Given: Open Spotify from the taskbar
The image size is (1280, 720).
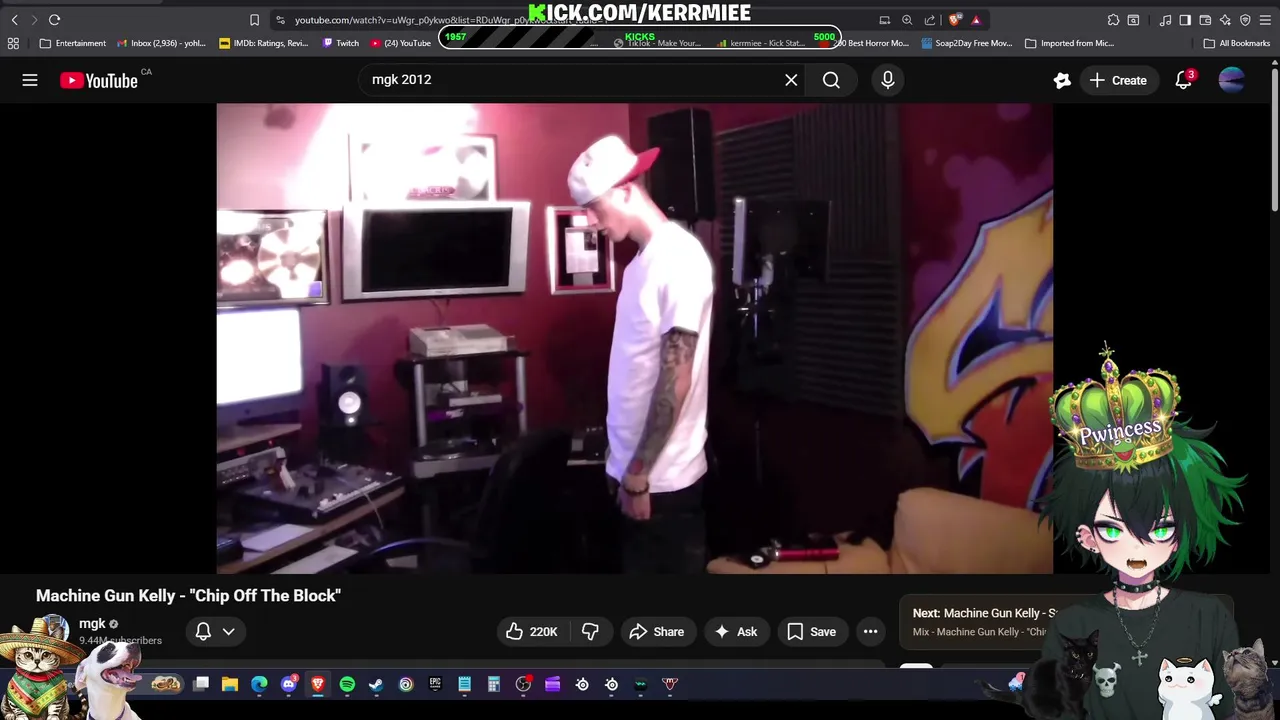Looking at the screenshot, I should 347,684.
